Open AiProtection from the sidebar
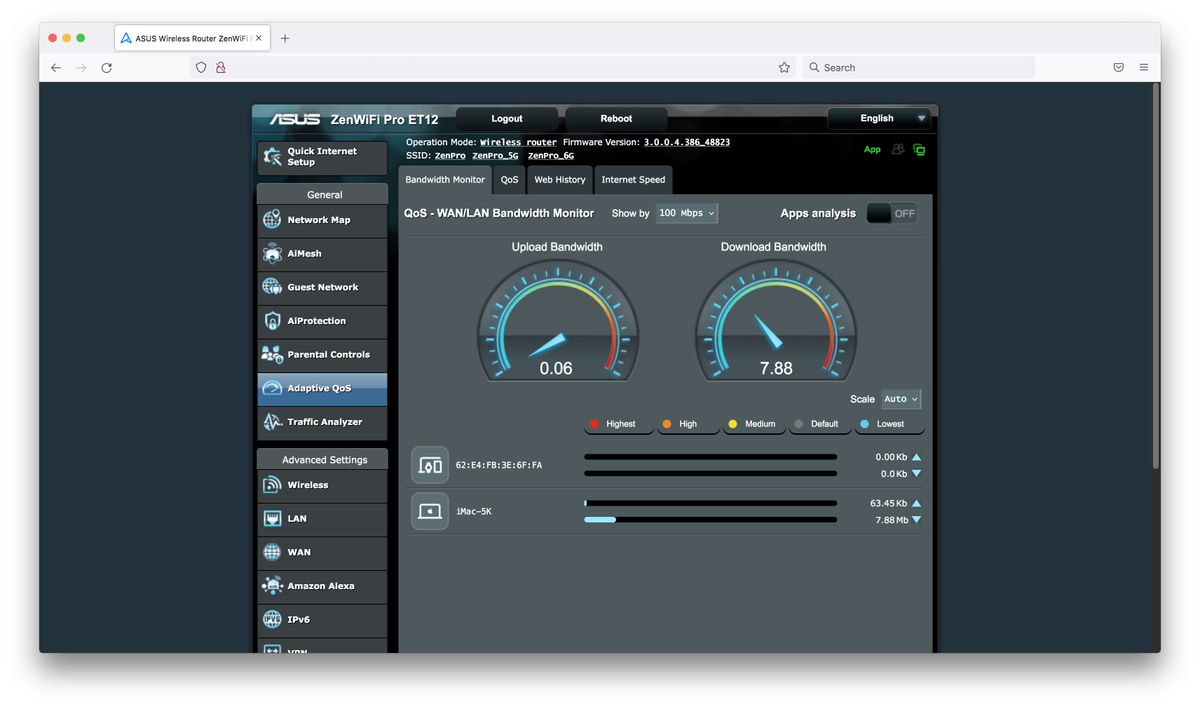1200x709 pixels. click(x=321, y=321)
